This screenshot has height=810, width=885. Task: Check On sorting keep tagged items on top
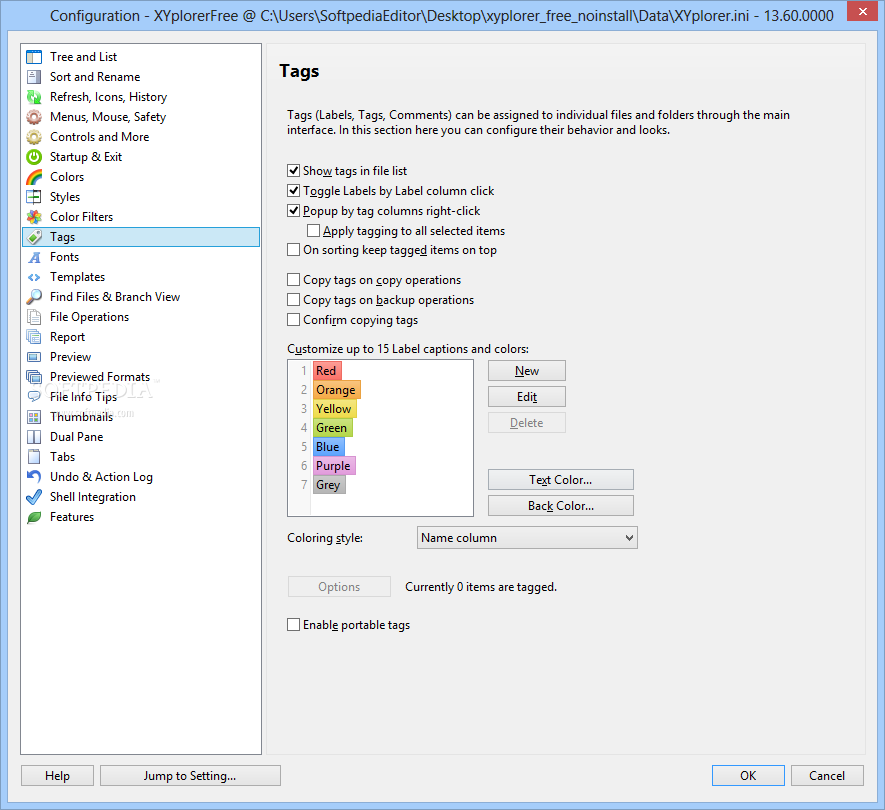point(293,249)
